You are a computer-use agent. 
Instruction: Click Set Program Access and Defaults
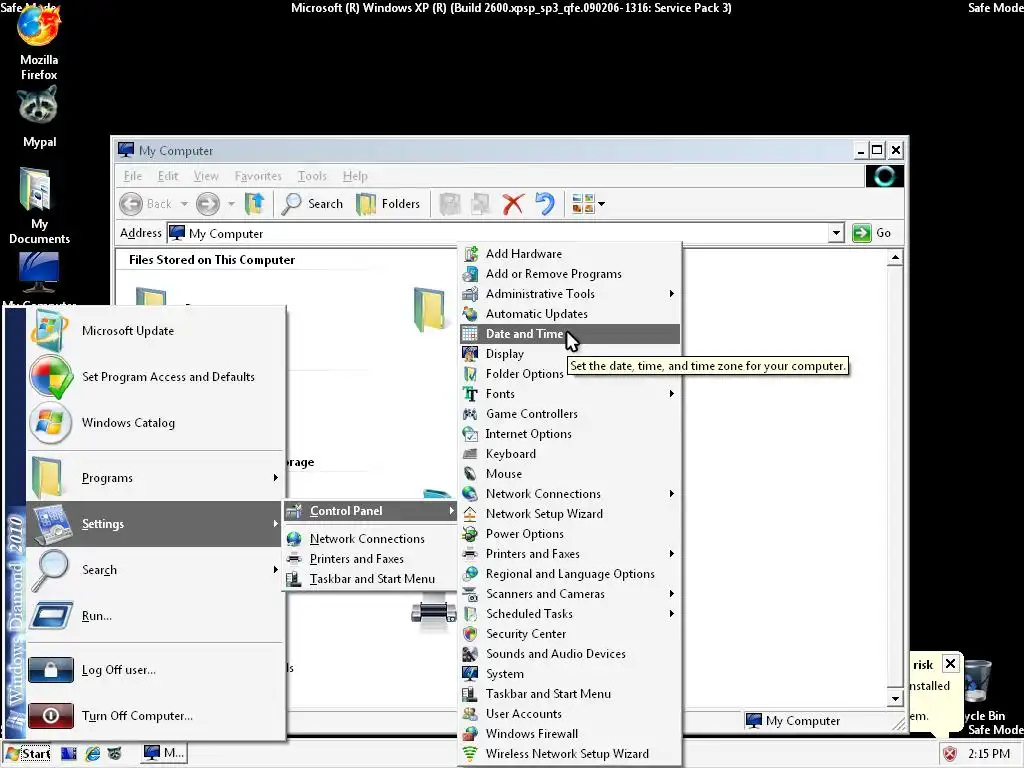pyautogui.click(x=155, y=377)
